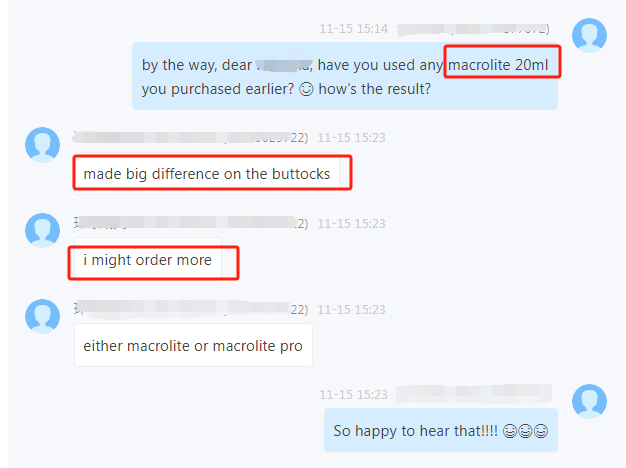Viewport: 626px width, 468px height.
Task: Click timestamp above 'i might order more'
Action: click(x=351, y=224)
